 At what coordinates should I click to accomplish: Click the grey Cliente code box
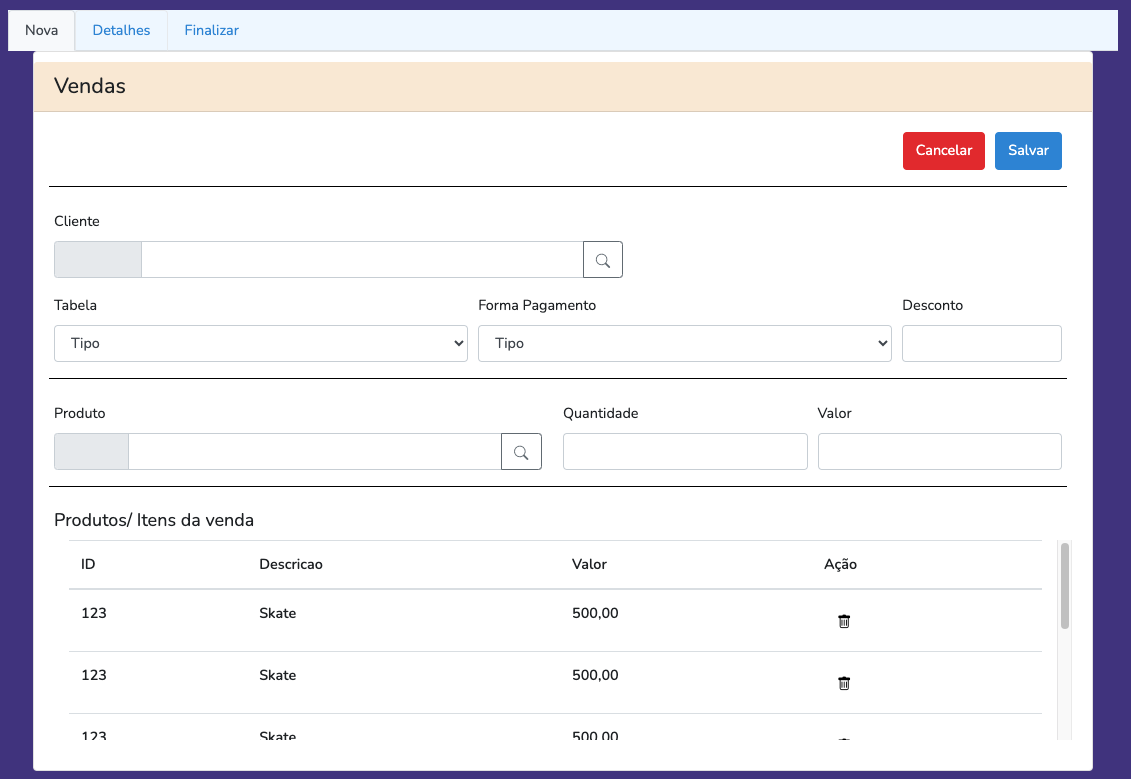(98, 260)
